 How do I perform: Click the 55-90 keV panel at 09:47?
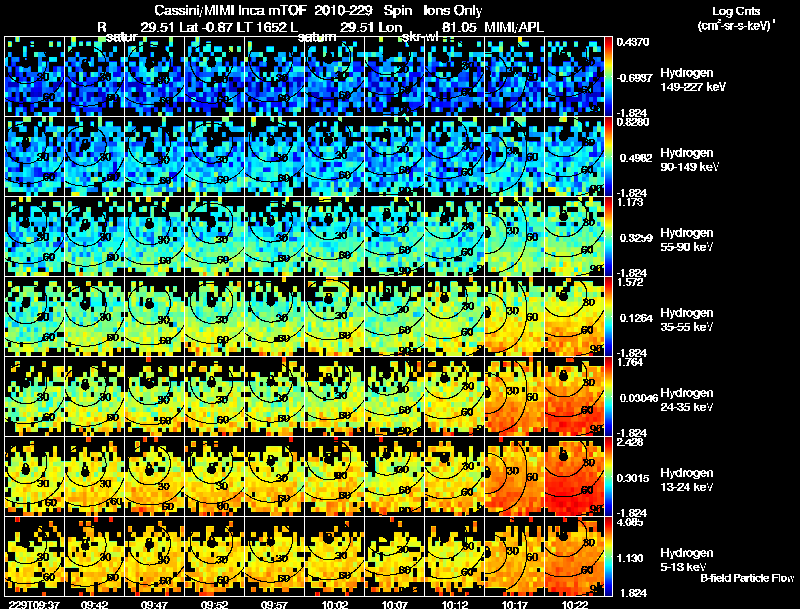tap(154, 237)
